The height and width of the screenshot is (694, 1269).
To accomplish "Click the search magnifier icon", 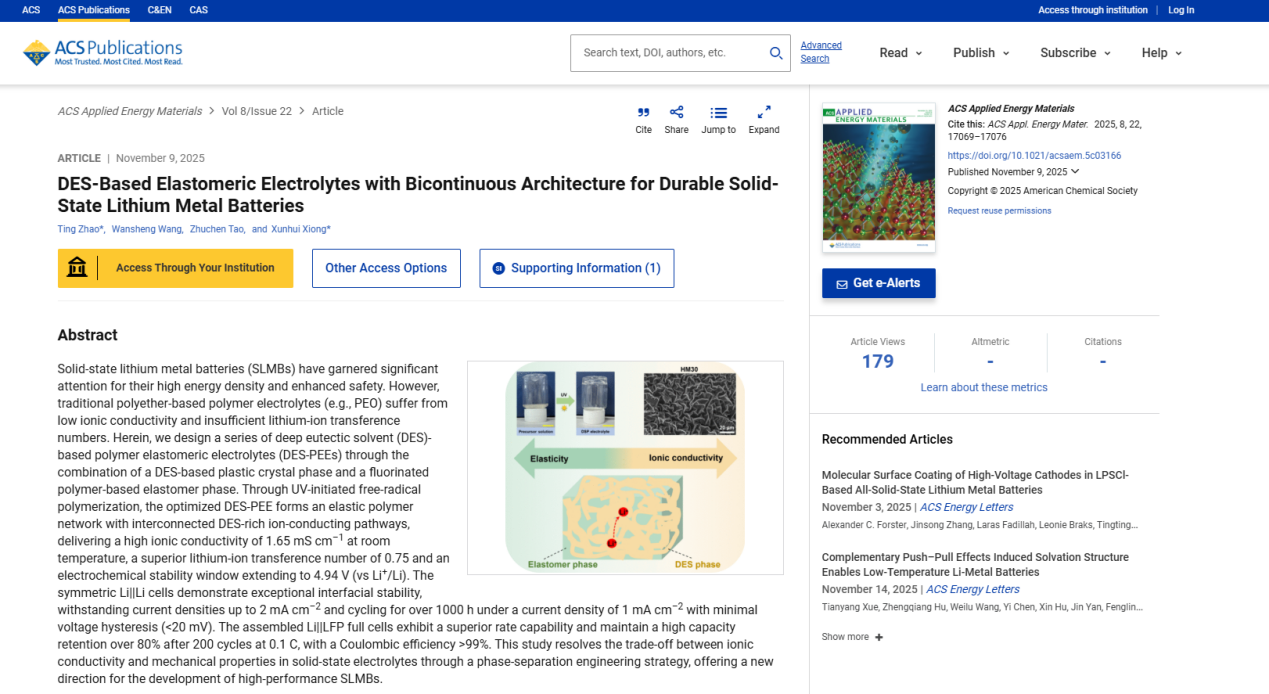I will click(775, 53).
